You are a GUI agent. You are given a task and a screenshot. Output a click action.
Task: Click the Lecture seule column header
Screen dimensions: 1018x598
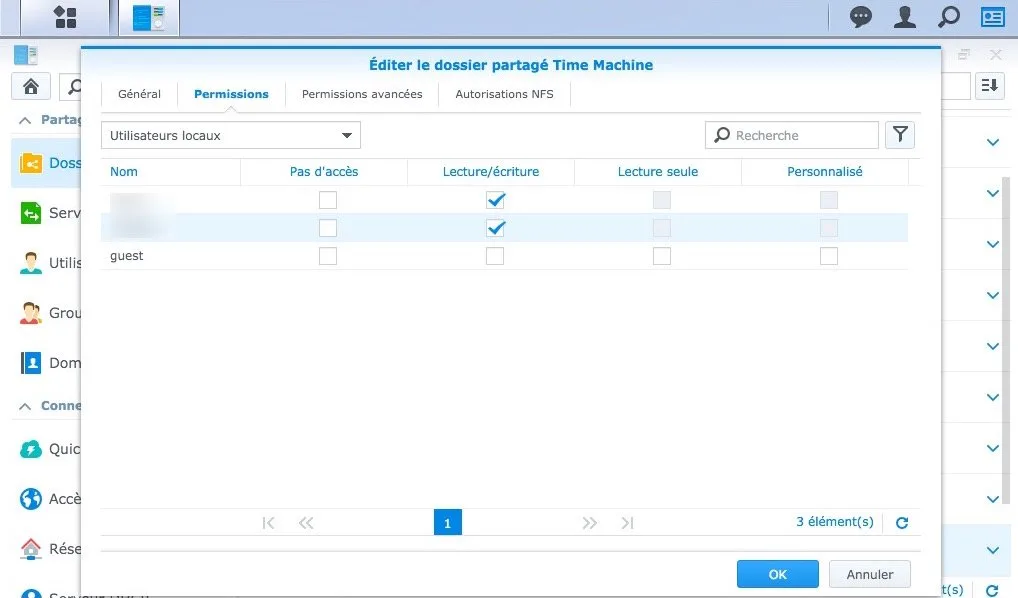(x=658, y=171)
